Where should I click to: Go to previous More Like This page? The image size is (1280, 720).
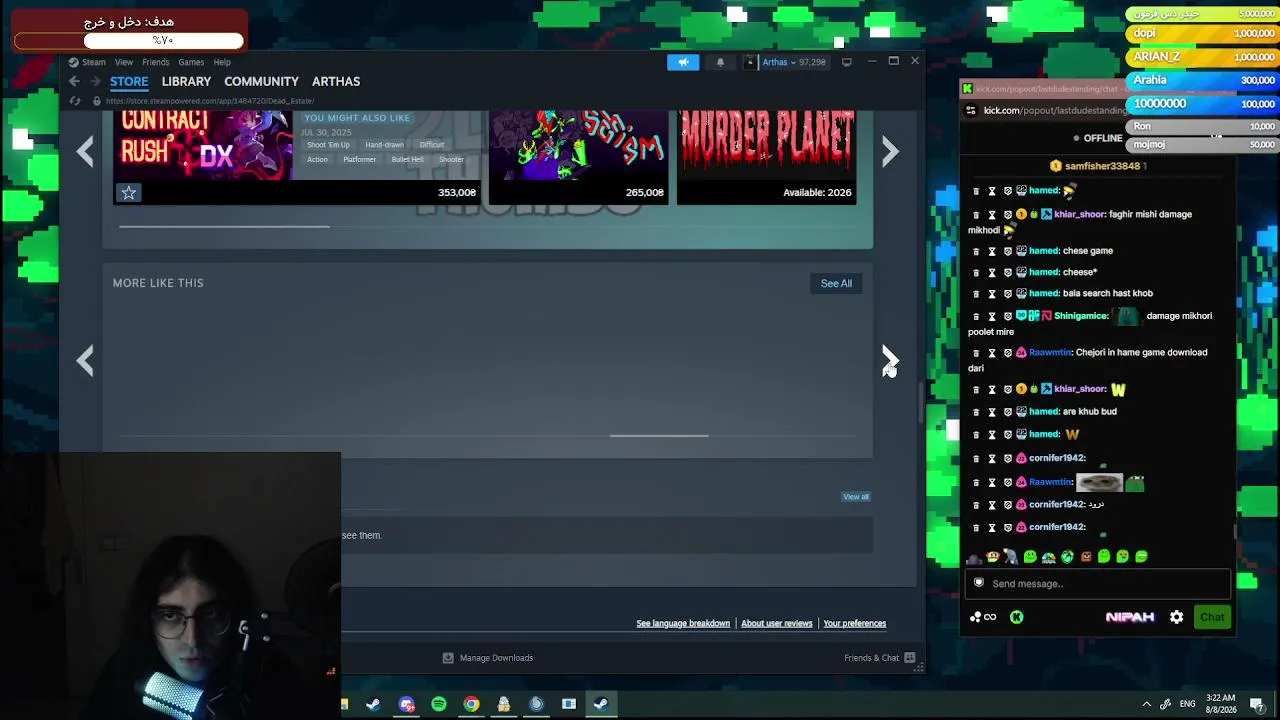coord(85,360)
